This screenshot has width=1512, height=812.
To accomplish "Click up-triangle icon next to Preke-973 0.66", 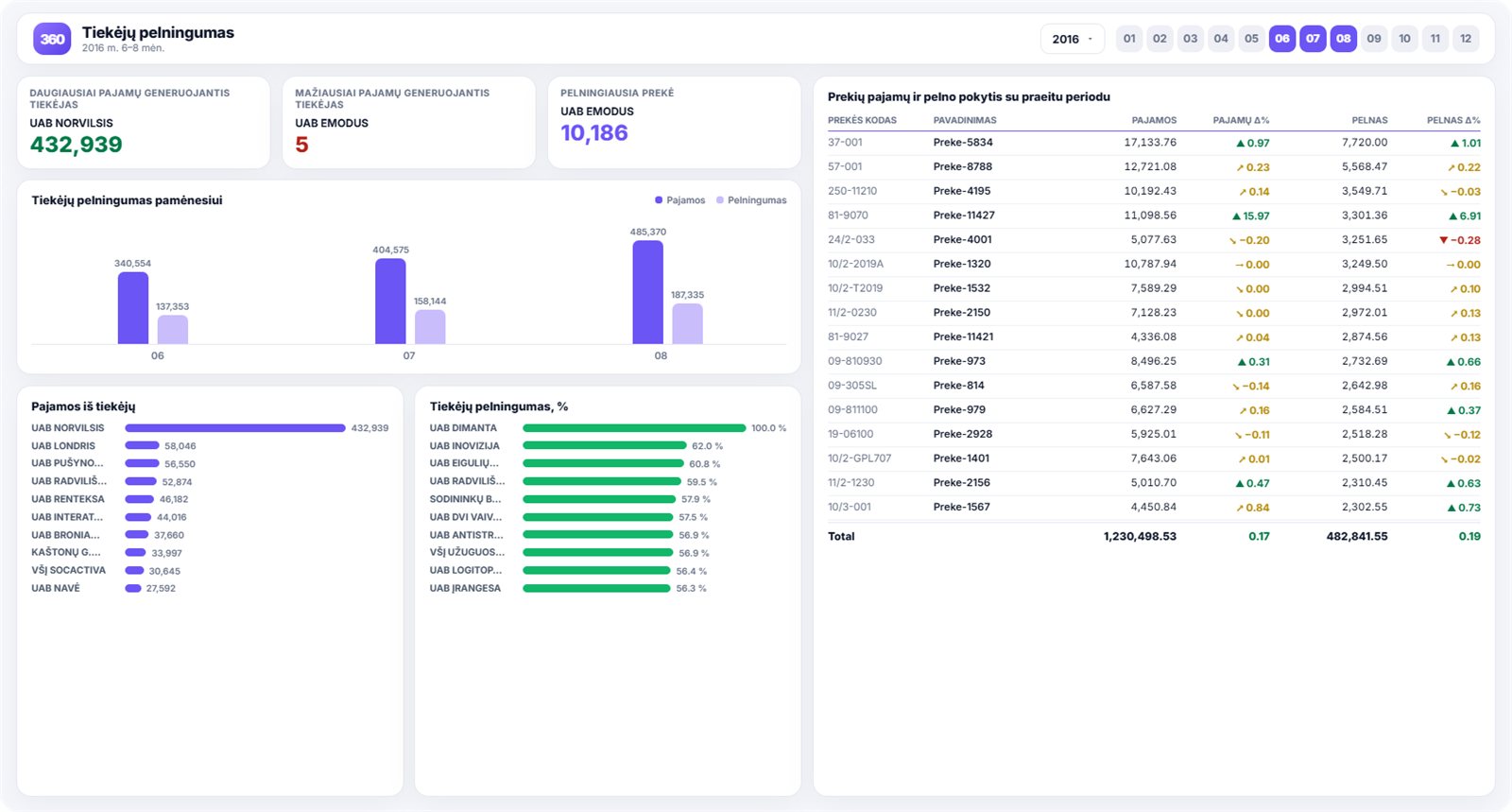I will point(1451,362).
